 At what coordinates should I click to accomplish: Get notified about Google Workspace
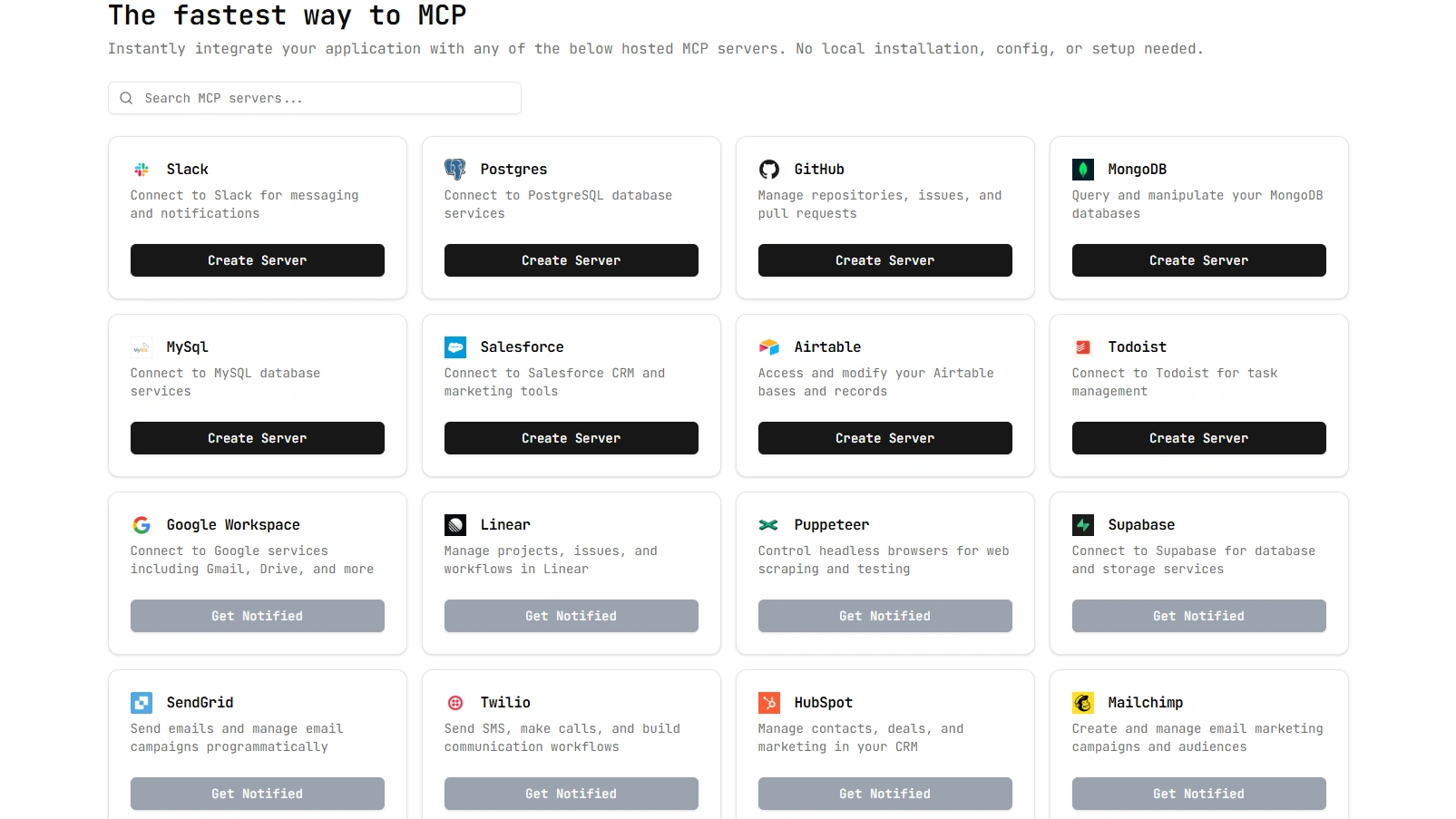258,616
